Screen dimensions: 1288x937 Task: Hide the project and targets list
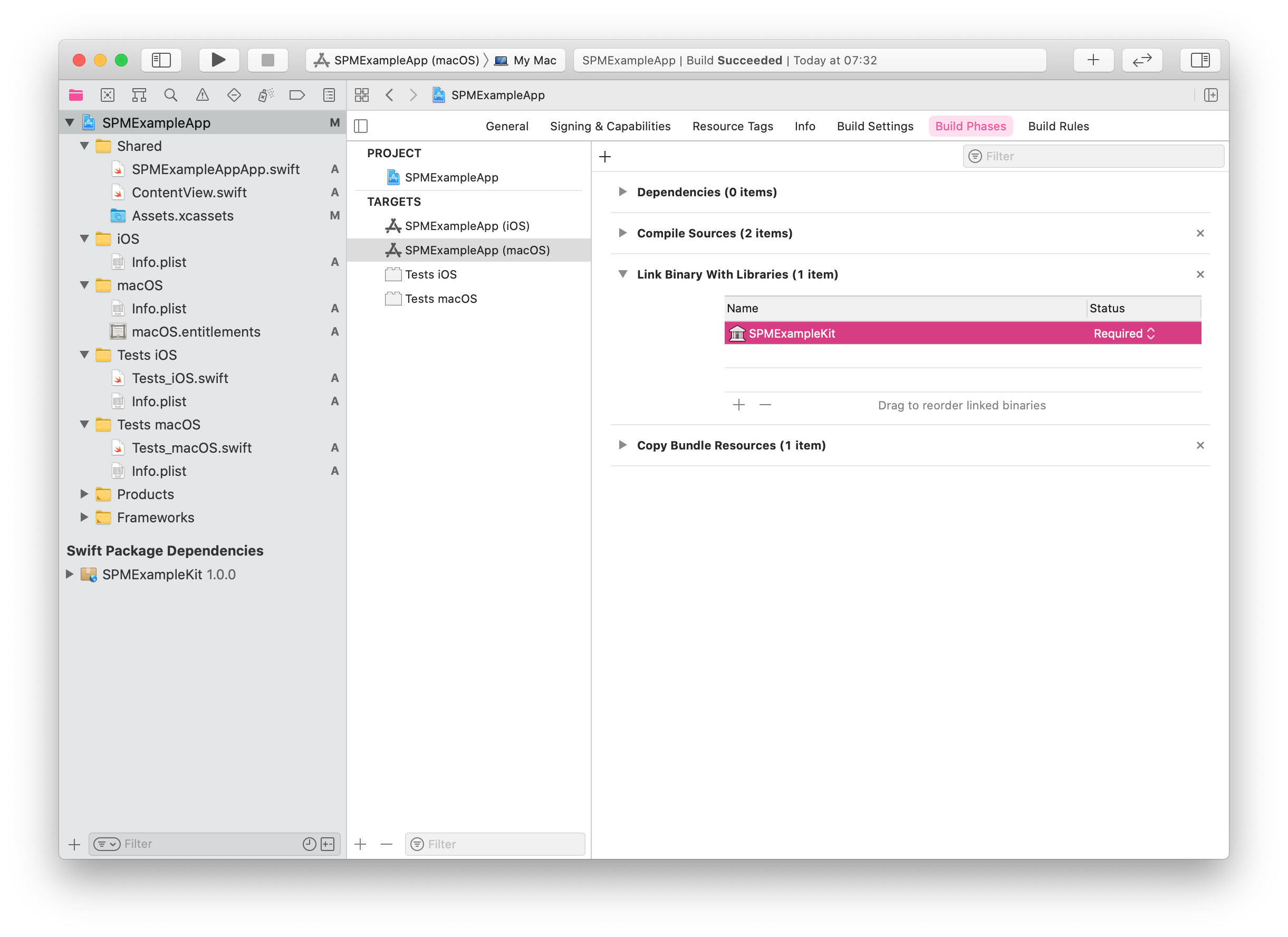click(361, 126)
